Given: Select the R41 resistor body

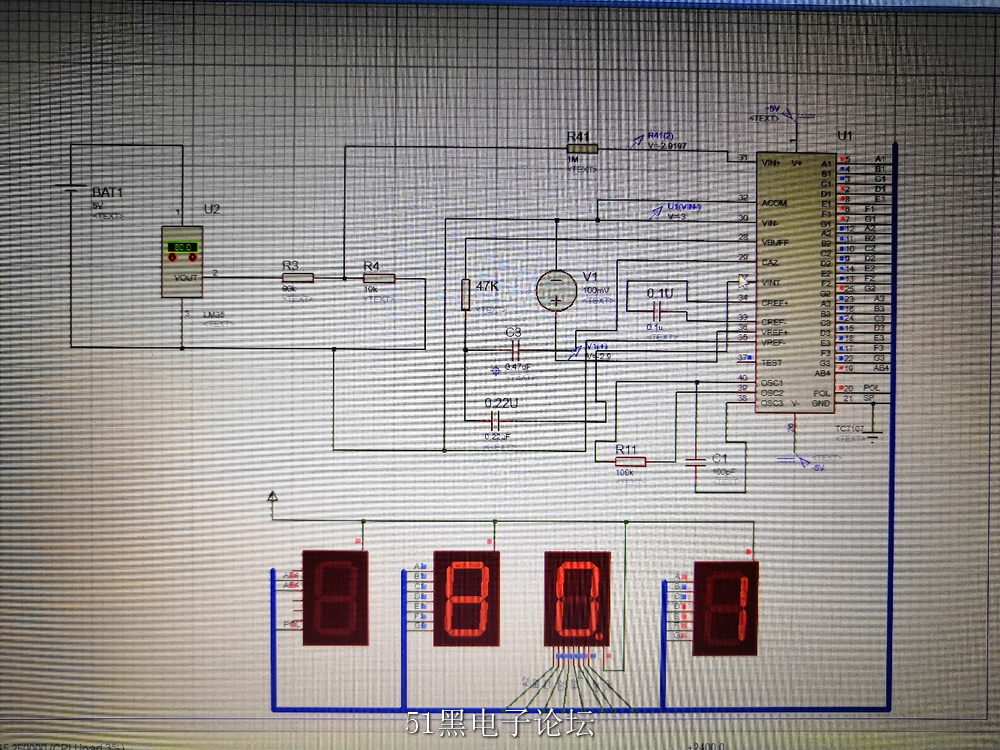Looking at the screenshot, I should pyautogui.click(x=582, y=149).
